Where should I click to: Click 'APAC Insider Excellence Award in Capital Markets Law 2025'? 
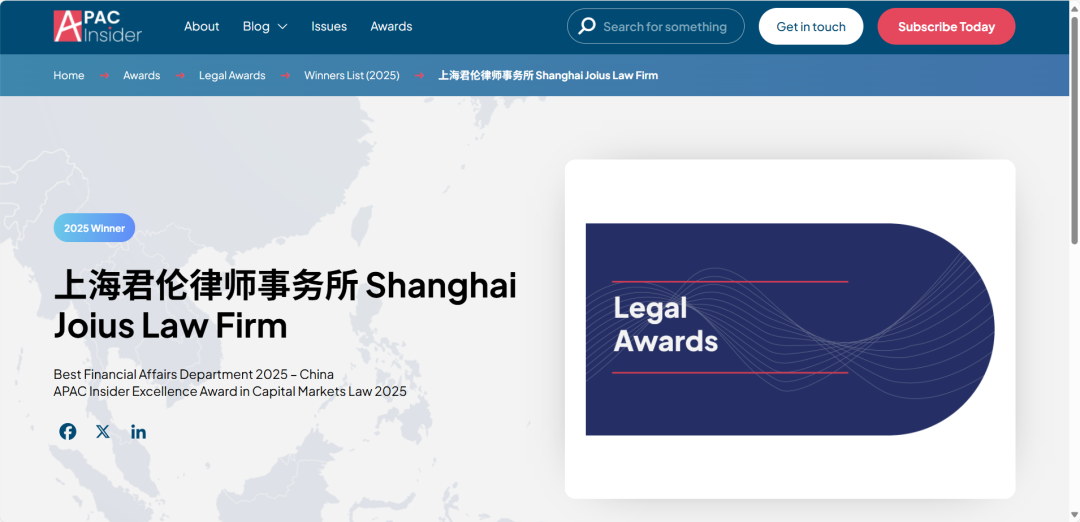230,391
